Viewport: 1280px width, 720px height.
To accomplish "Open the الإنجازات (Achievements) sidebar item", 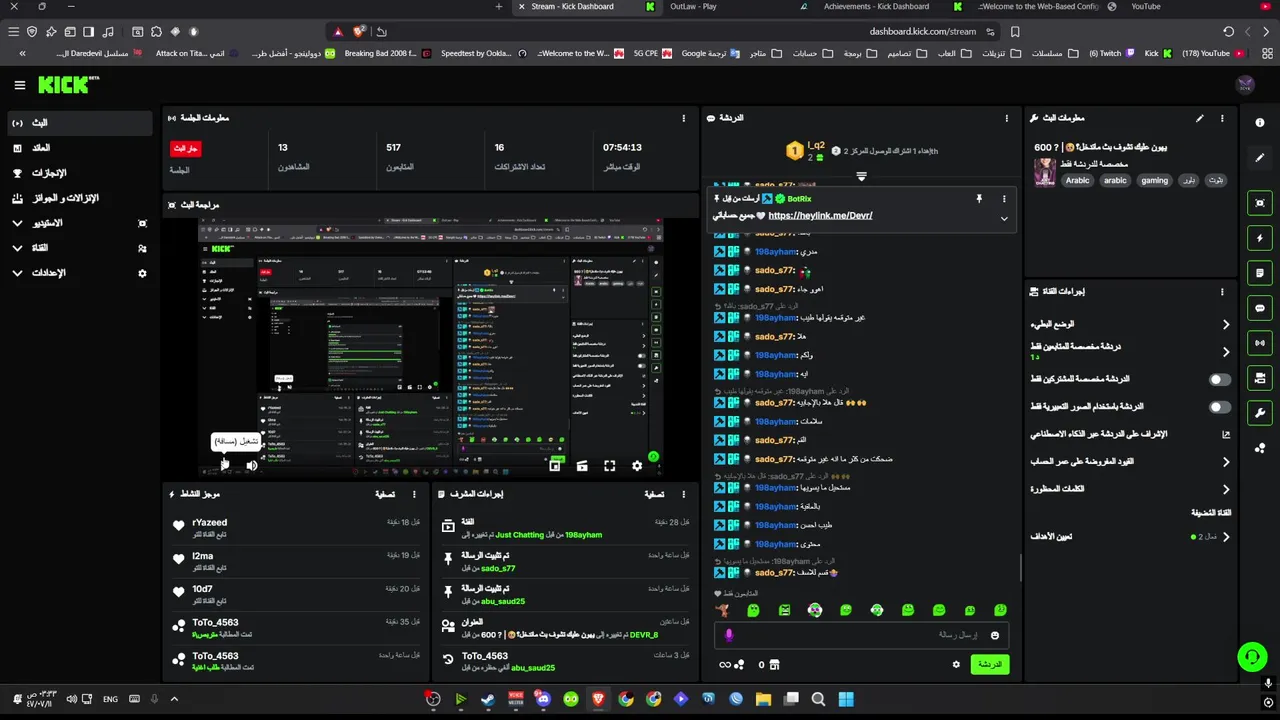I will [x=80, y=173].
